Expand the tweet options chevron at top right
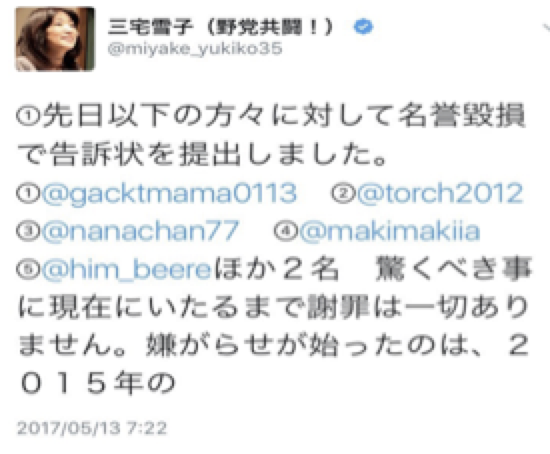The height and width of the screenshot is (454, 550). click(546, 27)
